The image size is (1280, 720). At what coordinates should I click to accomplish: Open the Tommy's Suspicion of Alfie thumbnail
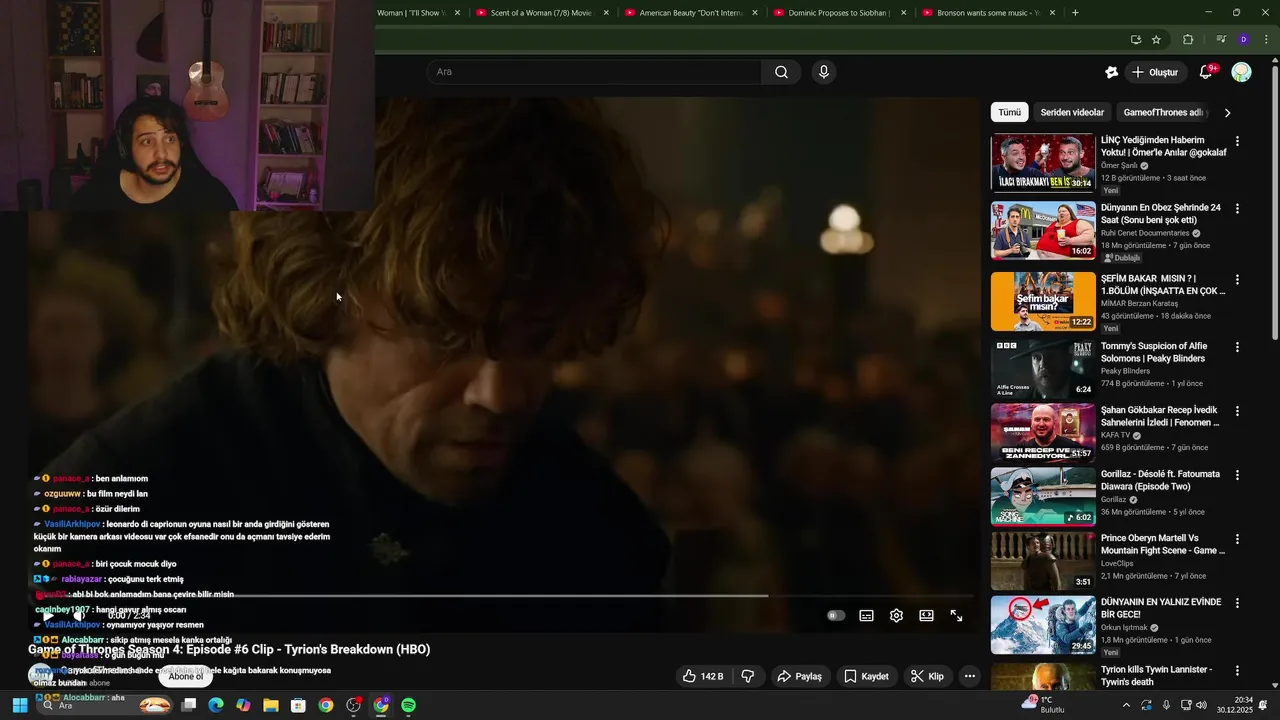pyautogui.click(x=1043, y=369)
